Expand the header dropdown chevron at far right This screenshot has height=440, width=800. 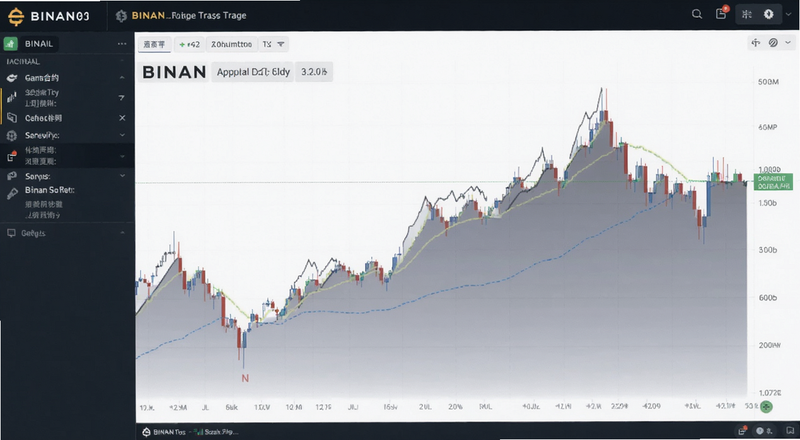788,15
